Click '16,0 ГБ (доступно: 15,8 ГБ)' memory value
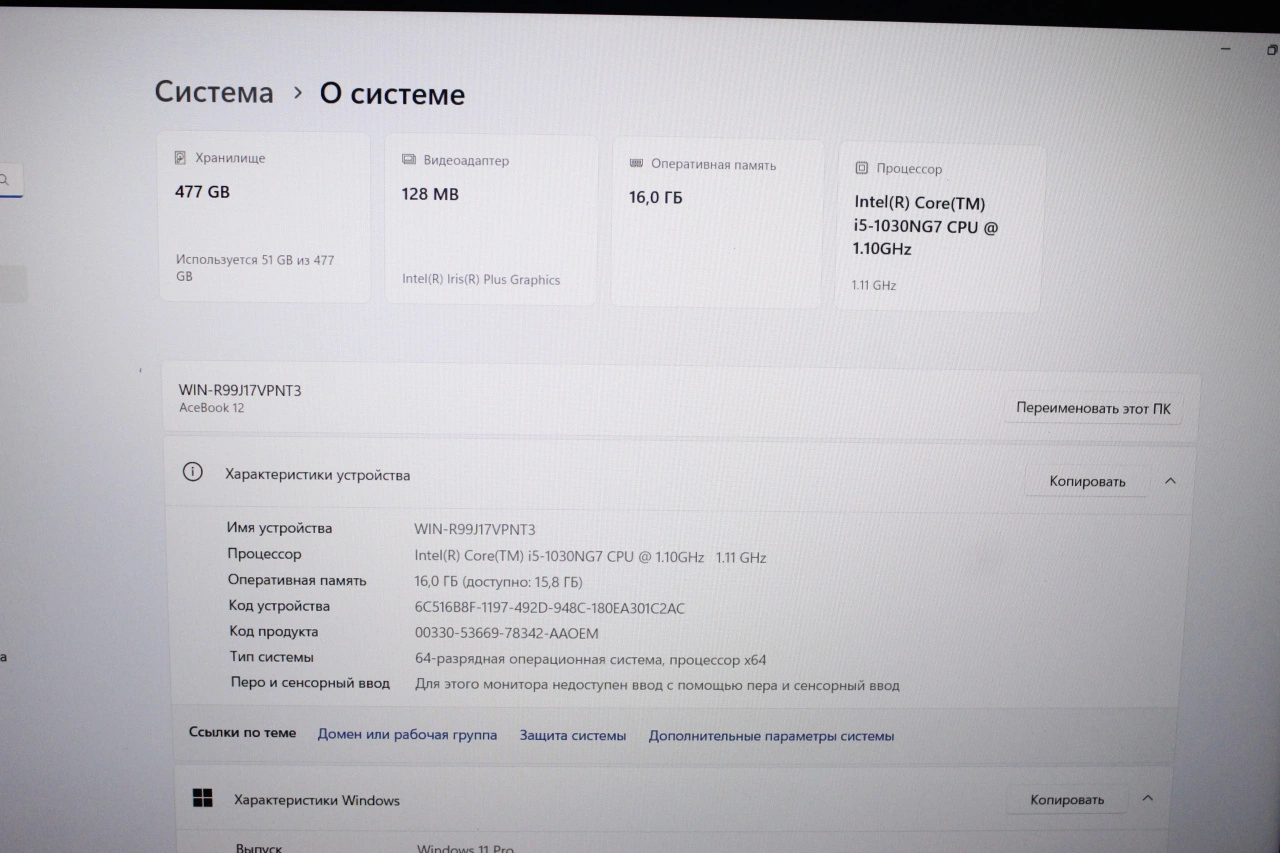Viewport: 1280px width, 853px height. click(x=498, y=582)
